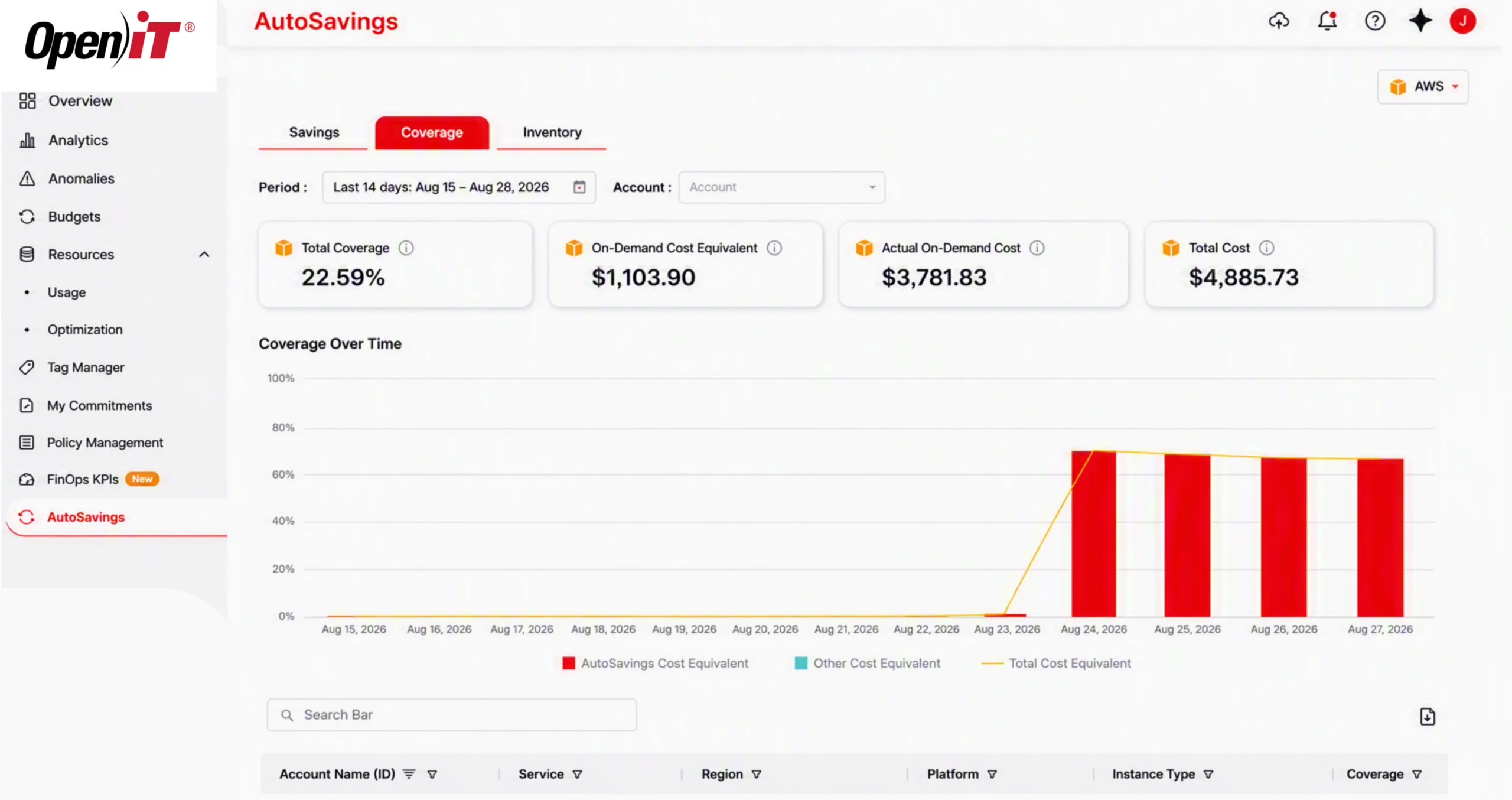The image size is (1512, 800).
Task: Open the Account dropdown
Action: [x=782, y=187]
